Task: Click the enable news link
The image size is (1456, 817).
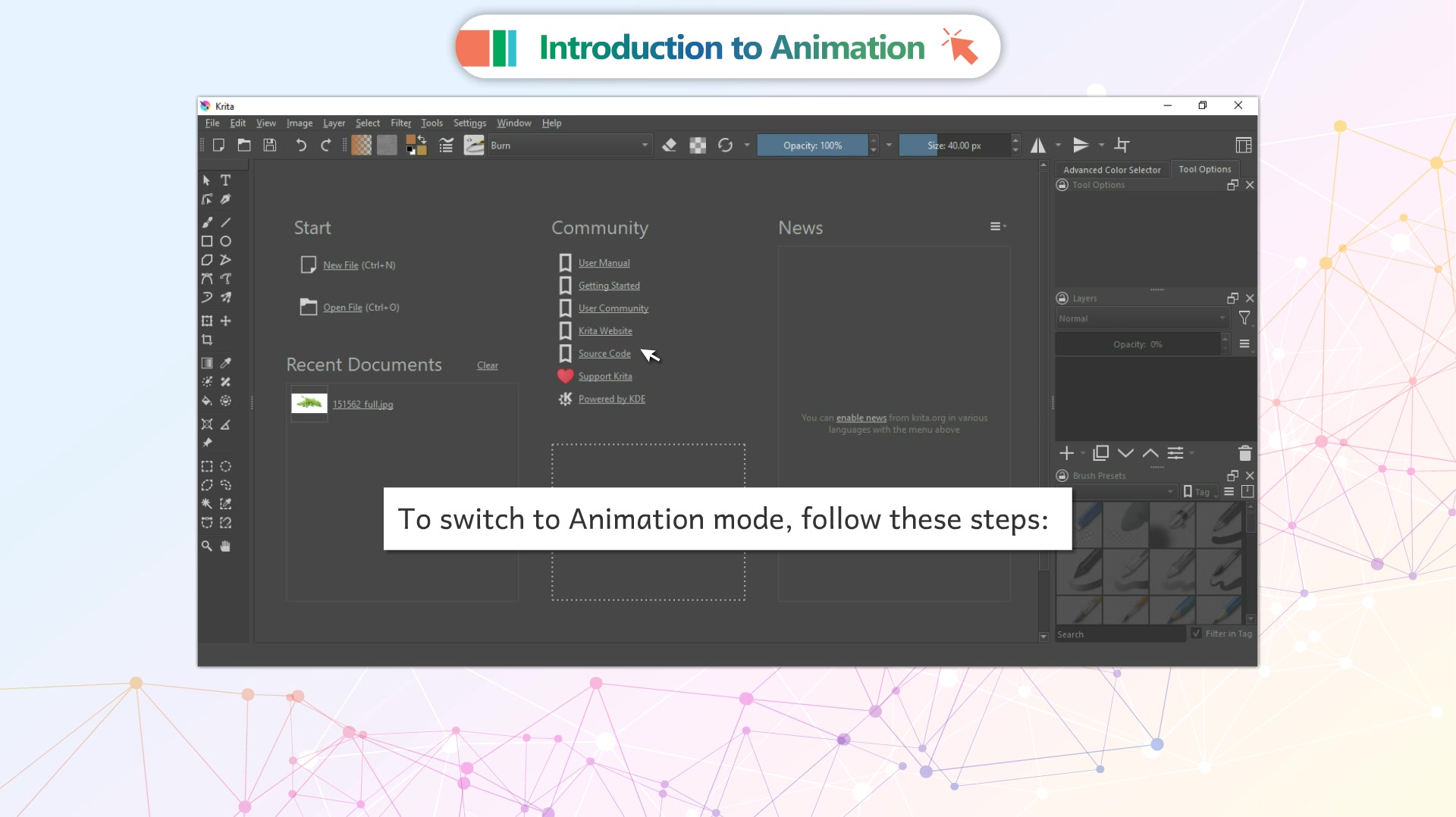Action: [x=861, y=418]
